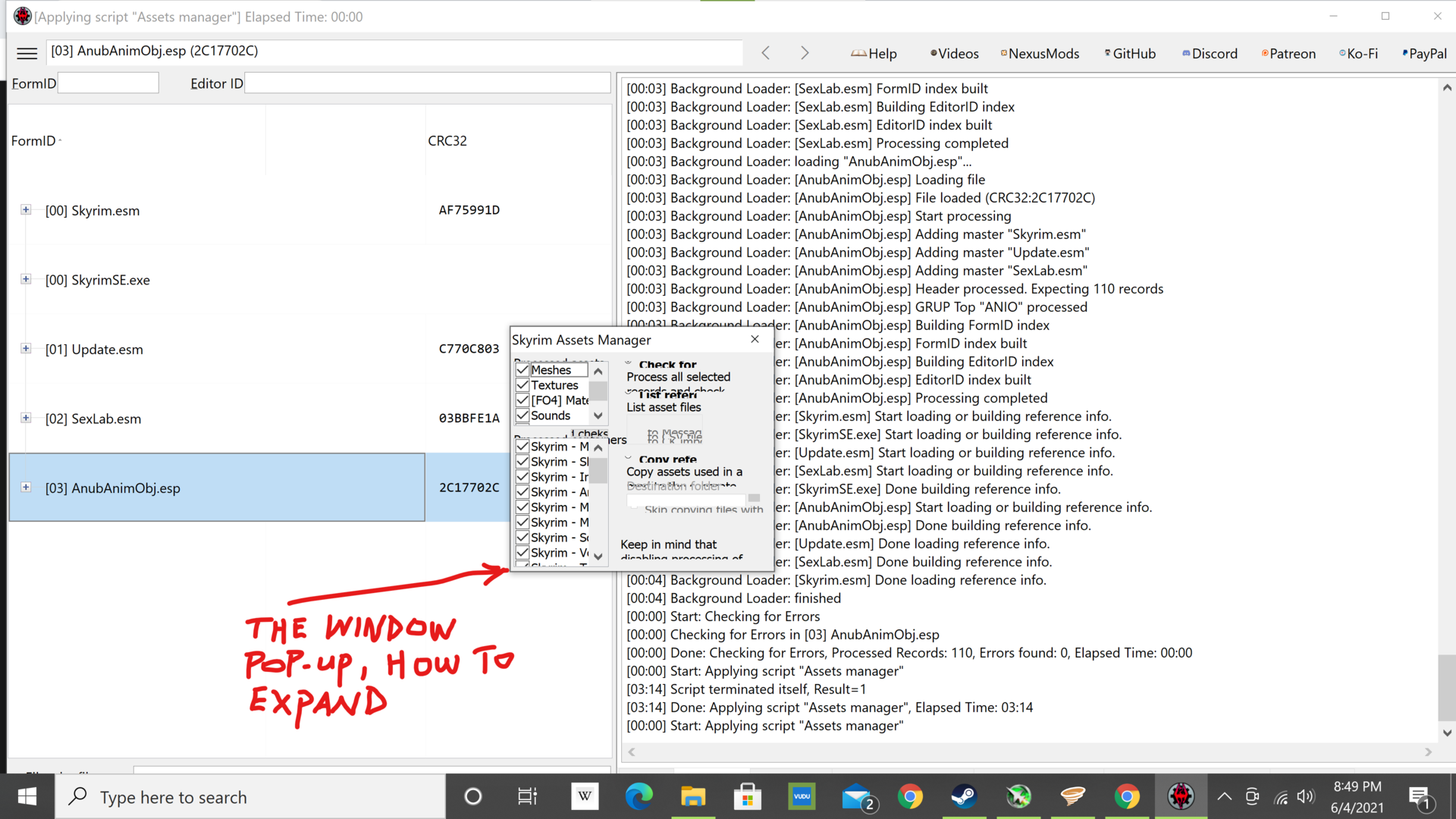Uncheck the Meshes asset type
Screen dimensions: 1456x819
(522, 370)
